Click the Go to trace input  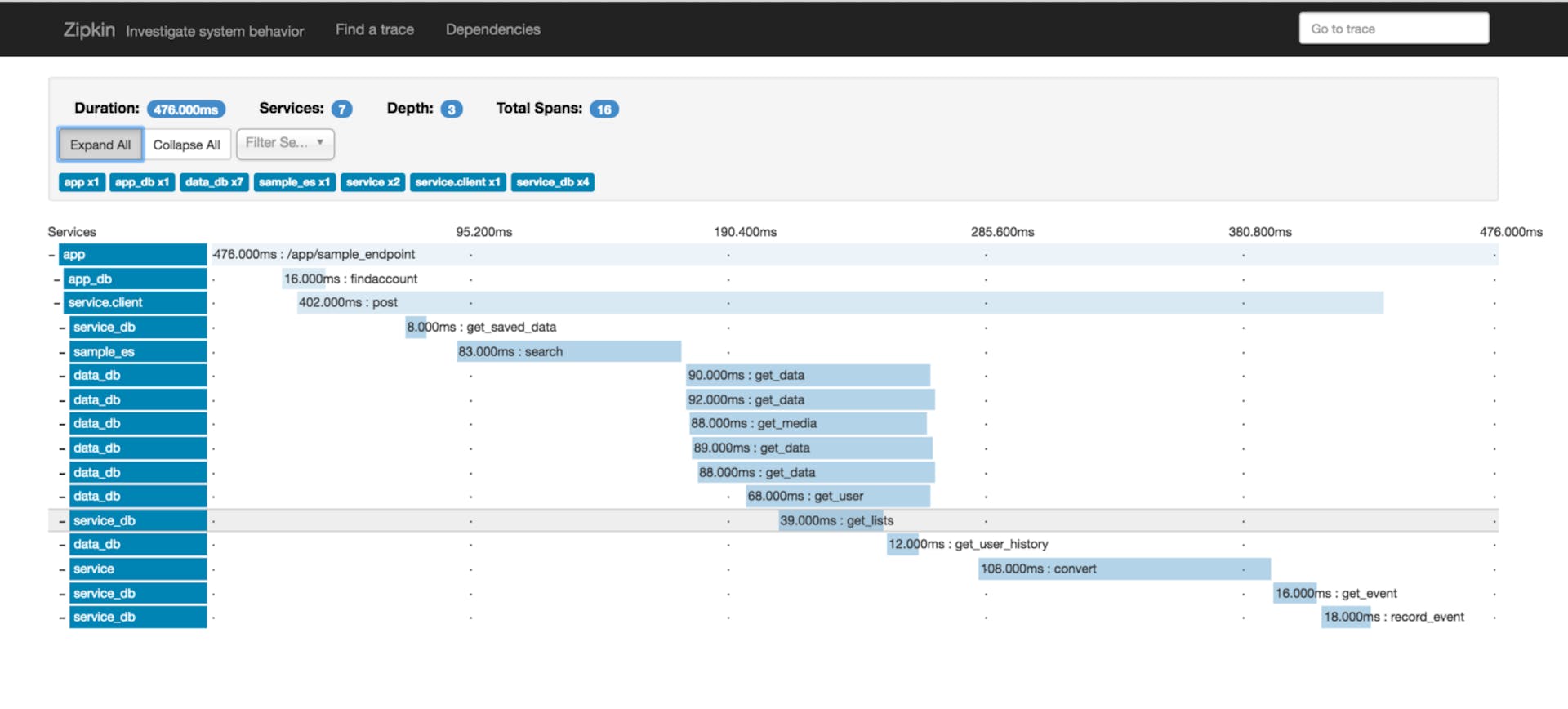[x=1393, y=29]
